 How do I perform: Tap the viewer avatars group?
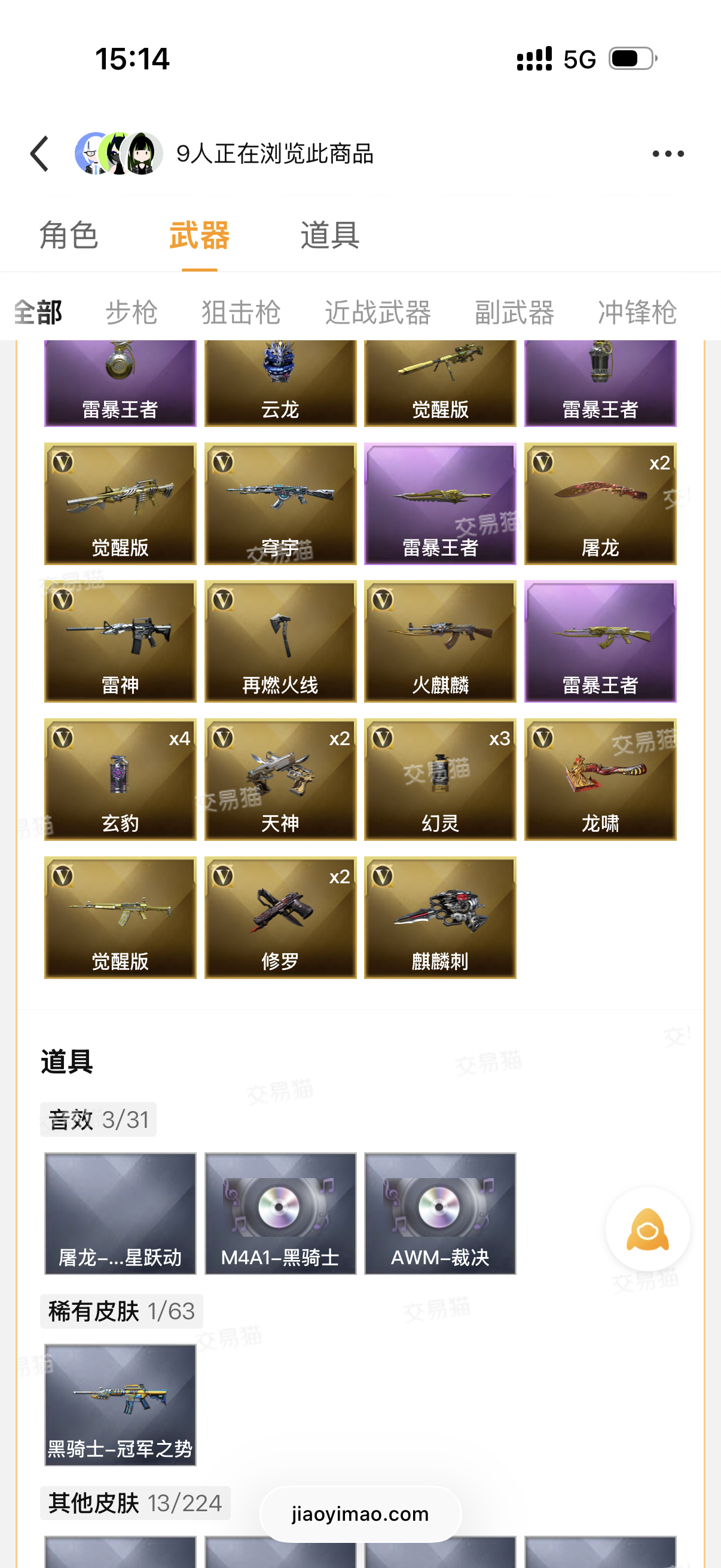tap(118, 153)
